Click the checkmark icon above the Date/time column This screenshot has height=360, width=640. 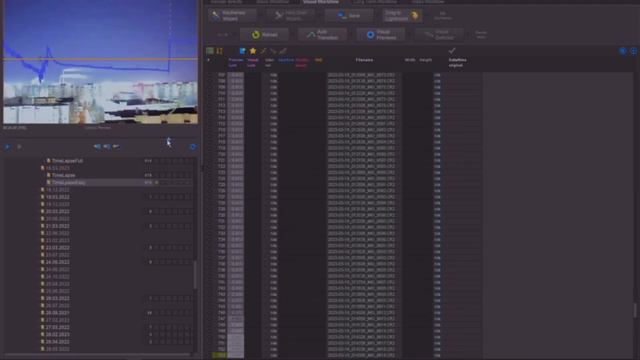[x=452, y=51]
